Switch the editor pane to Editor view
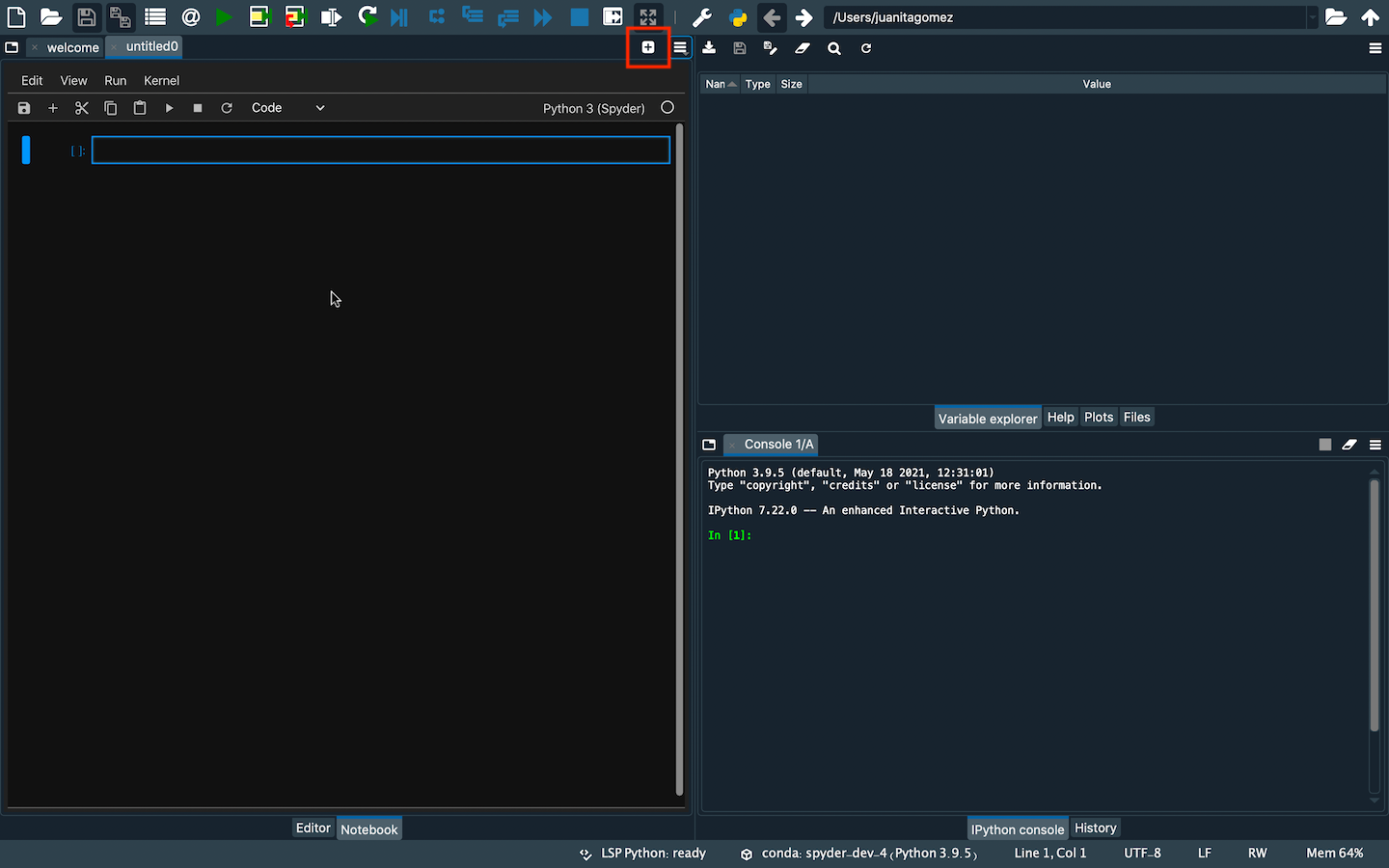 click(x=313, y=827)
